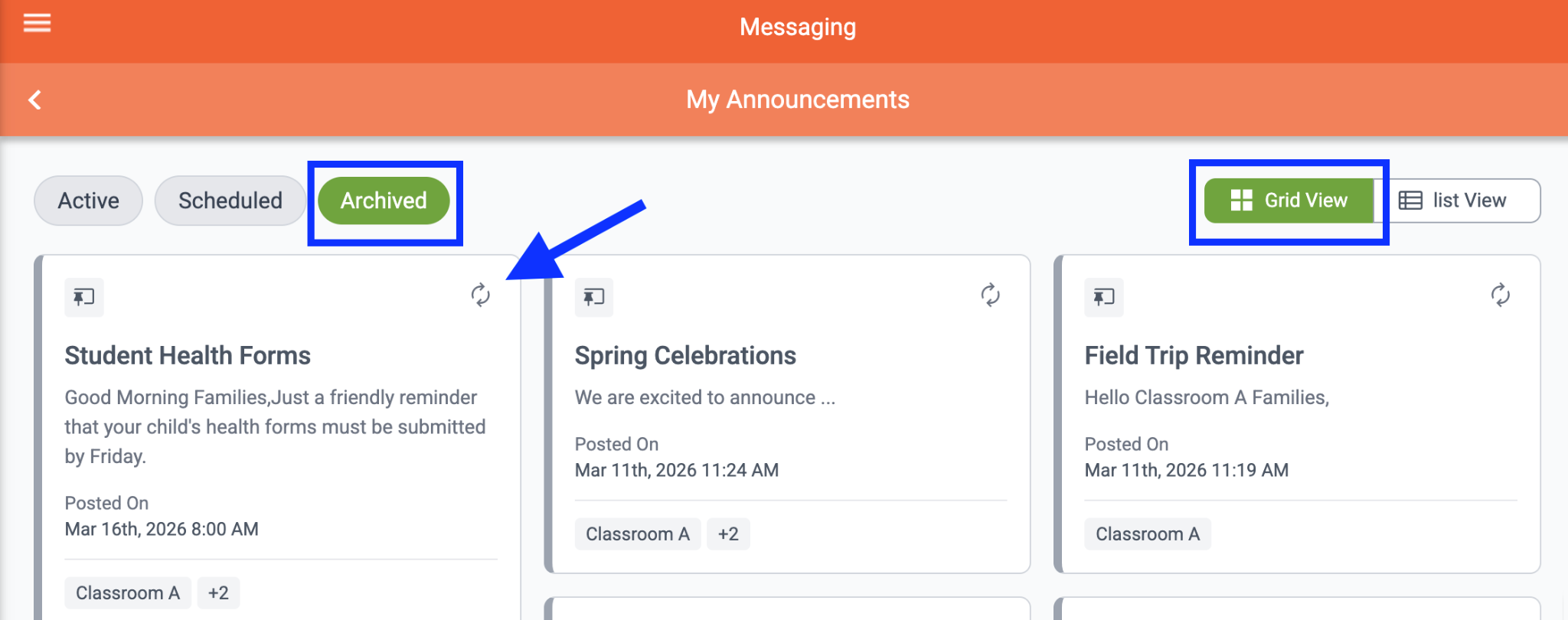Screen dimensions: 1568x620
Task: Open the Field Trip Reminder card title
Action: (1194, 356)
